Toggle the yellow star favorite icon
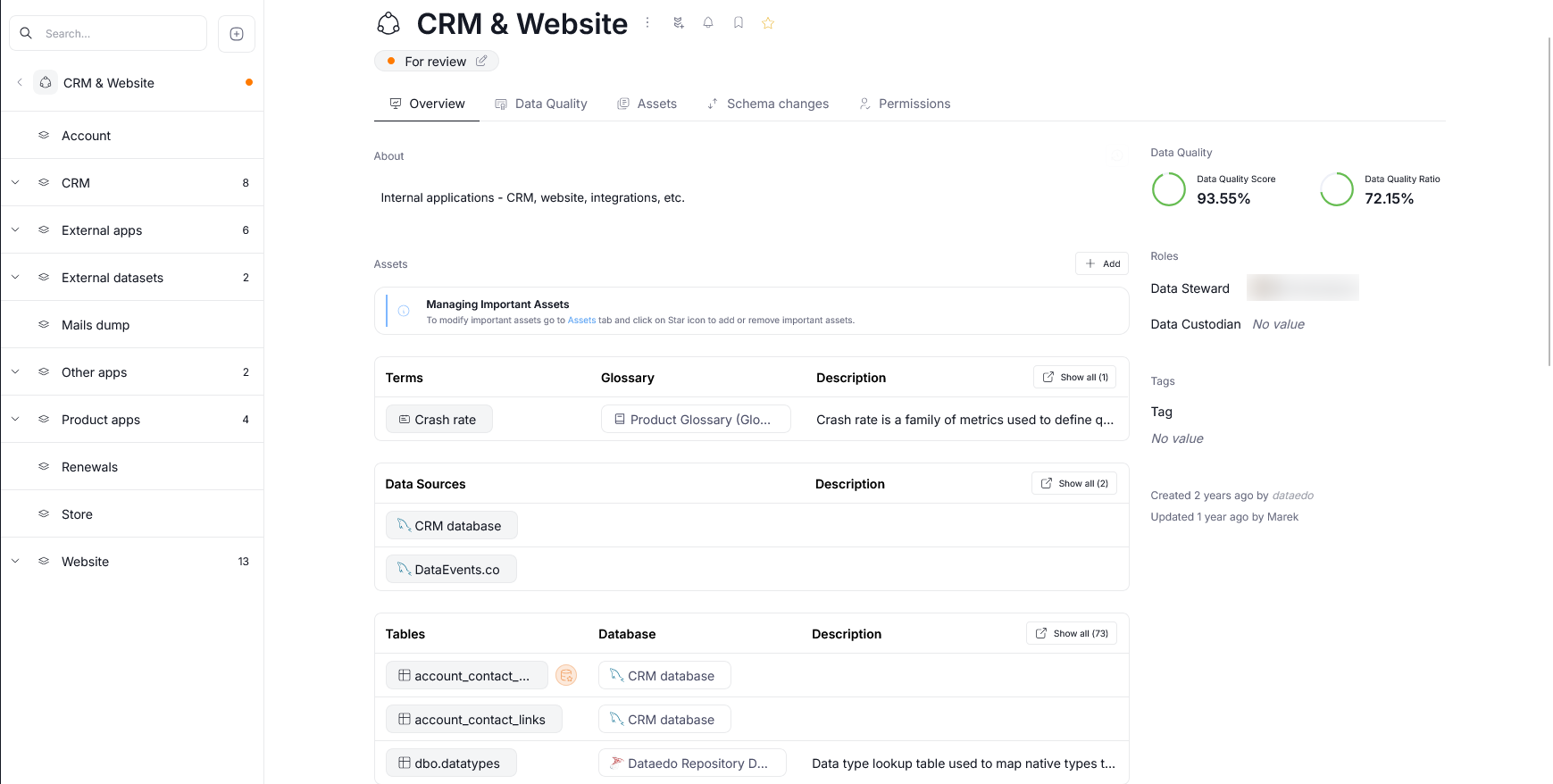The image size is (1553, 784). click(x=768, y=23)
